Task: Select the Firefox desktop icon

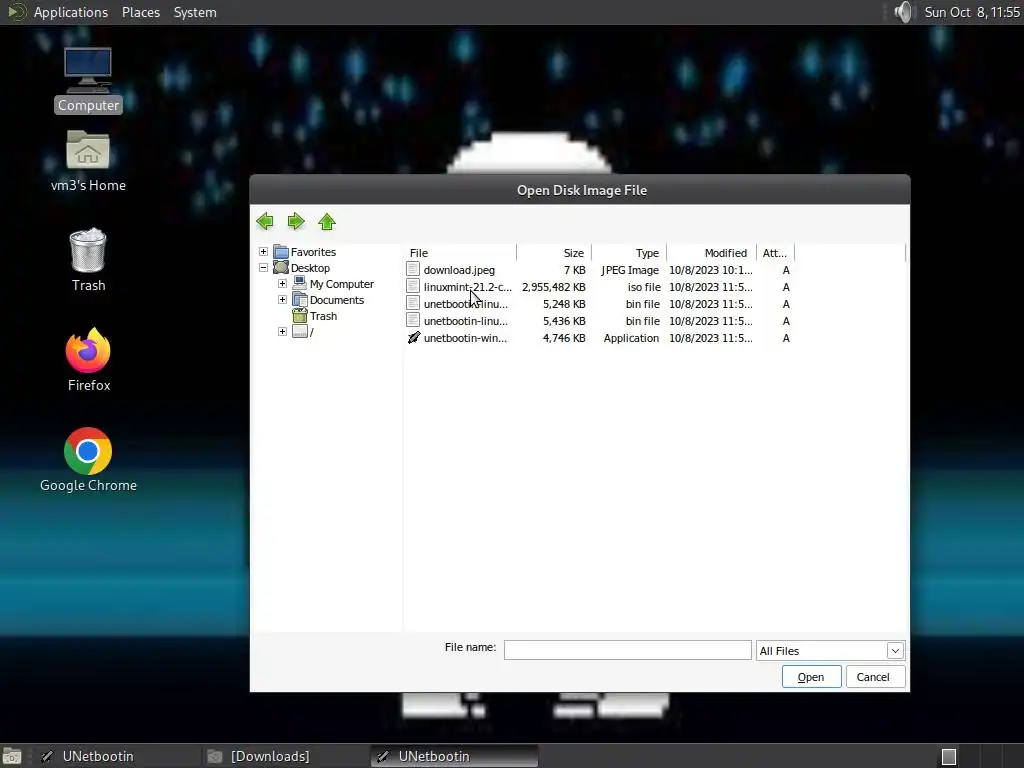Action: click(88, 360)
